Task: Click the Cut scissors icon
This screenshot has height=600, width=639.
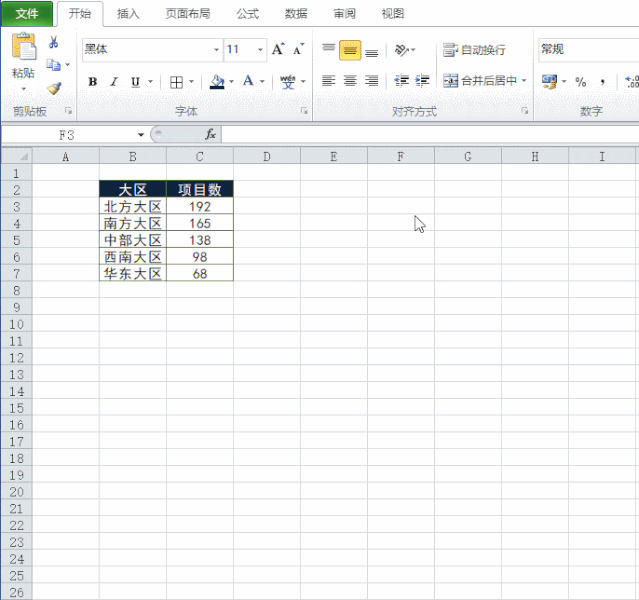Action: (53, 42)
